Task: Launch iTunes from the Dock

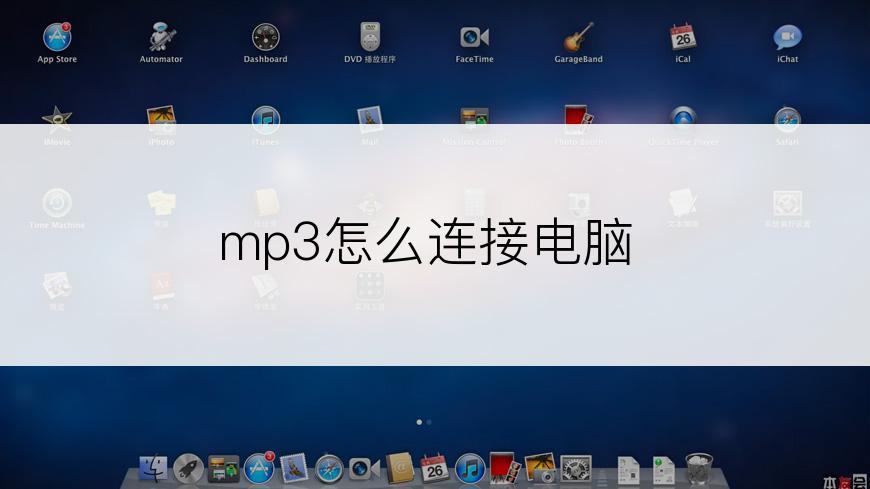Action: (470, 468)
